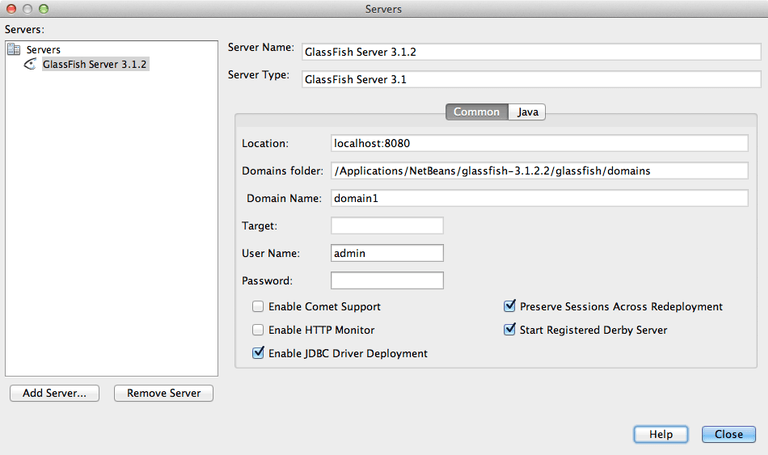Image resolution: width=768 pixels, height=455 pixels.
Task: Click the Servers root node icon
Action: (14, 49)
